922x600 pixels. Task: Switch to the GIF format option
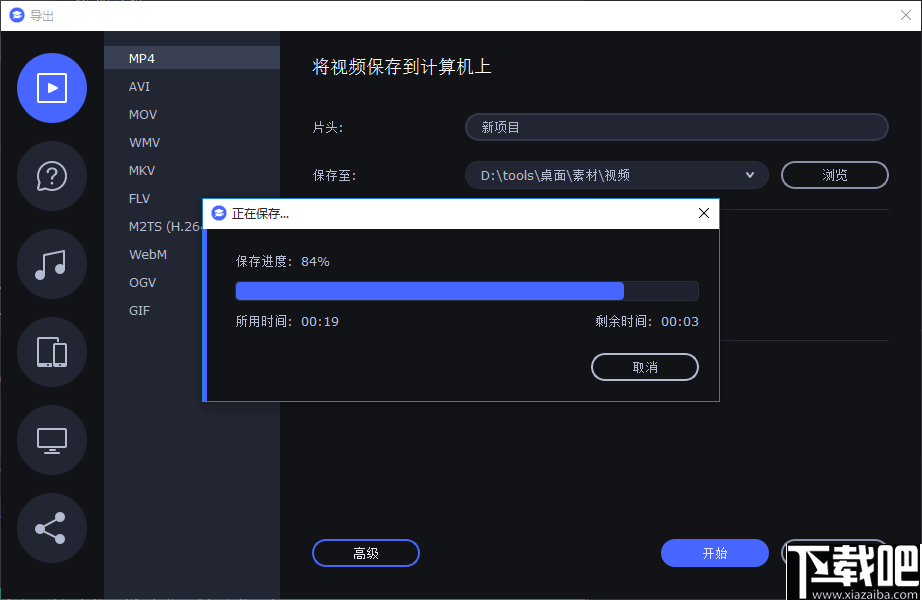[x=139, y=310]
